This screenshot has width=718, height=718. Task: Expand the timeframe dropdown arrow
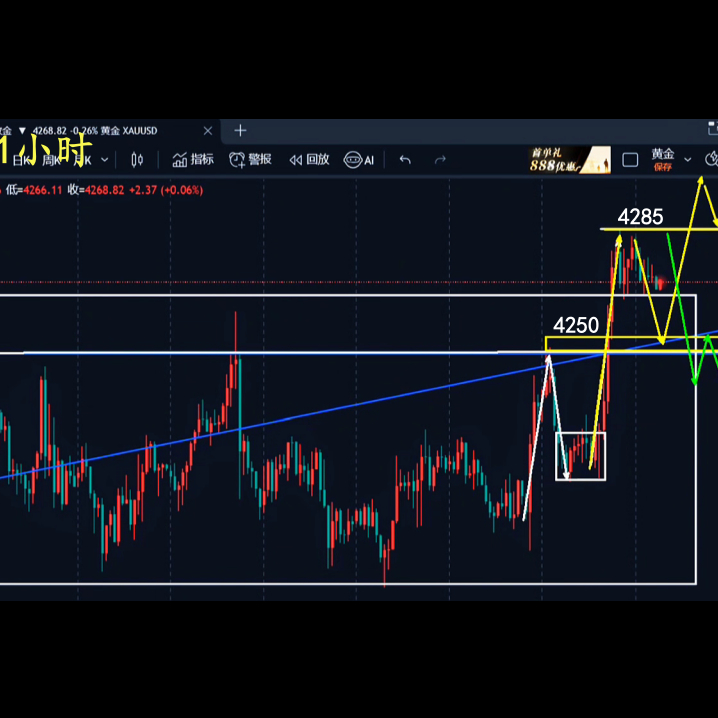[106, 160]
